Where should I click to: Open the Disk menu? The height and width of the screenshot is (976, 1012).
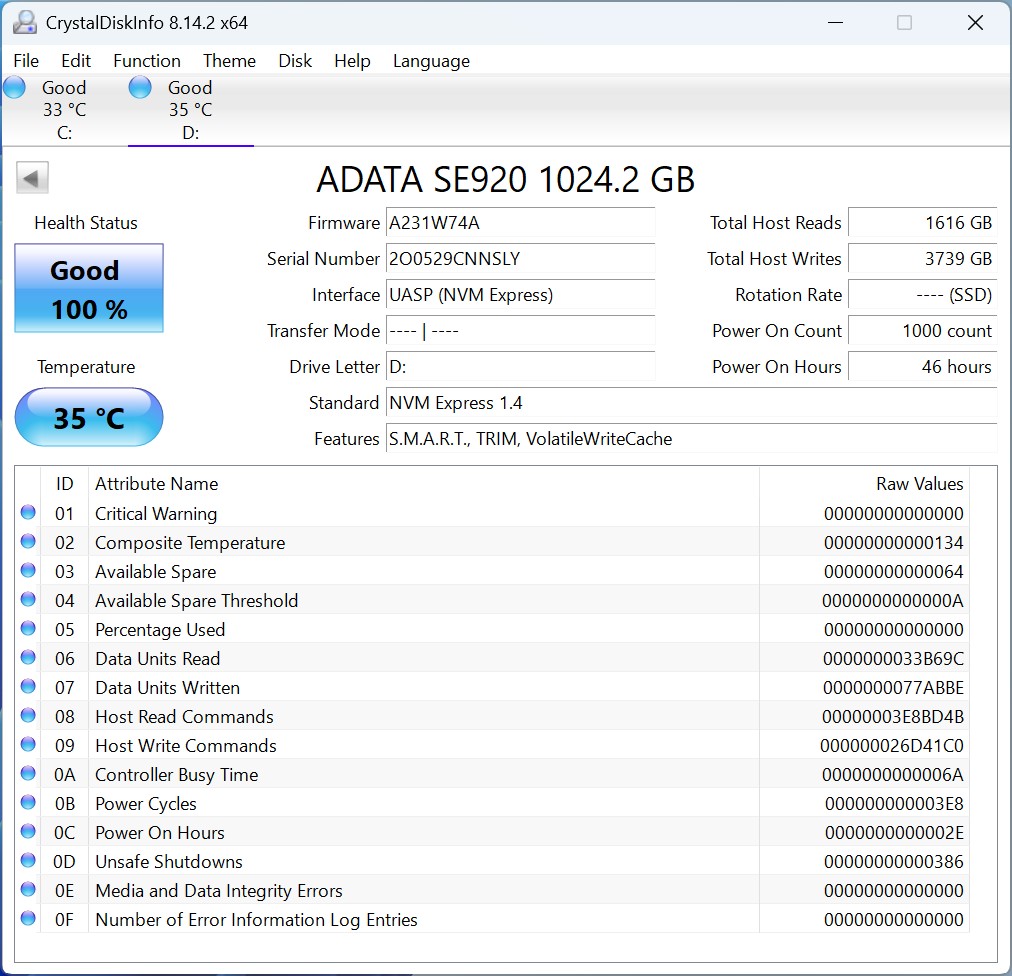click(x=295, y=61)
